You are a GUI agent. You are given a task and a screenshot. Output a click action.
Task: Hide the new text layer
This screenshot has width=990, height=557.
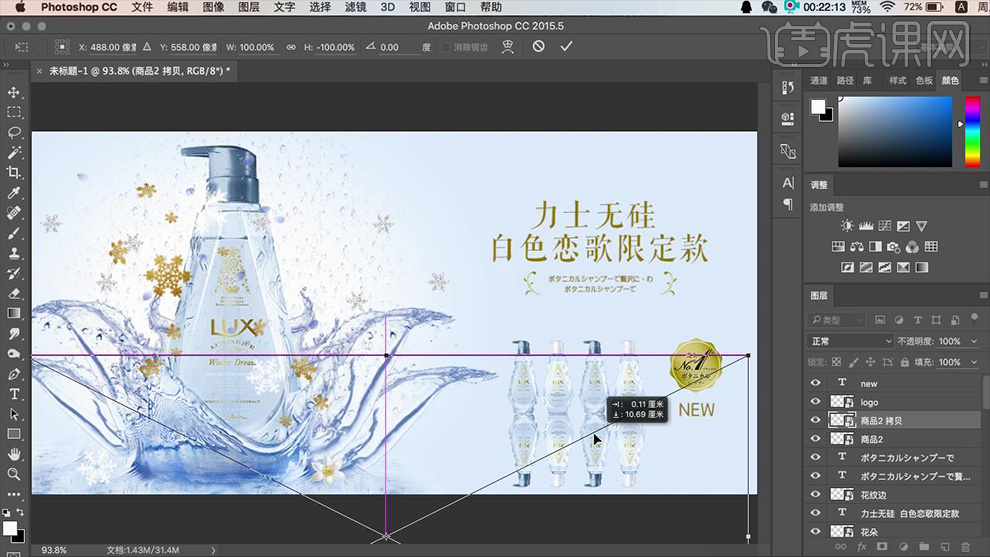815,383
